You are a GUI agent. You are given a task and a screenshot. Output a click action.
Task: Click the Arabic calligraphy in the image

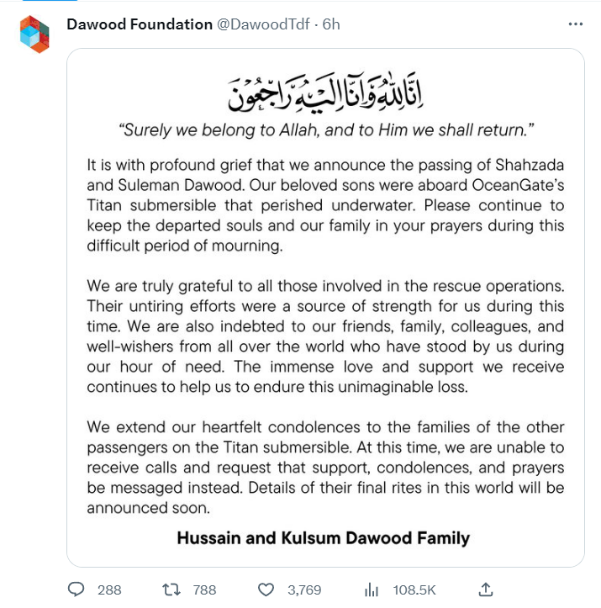(325, 93)
